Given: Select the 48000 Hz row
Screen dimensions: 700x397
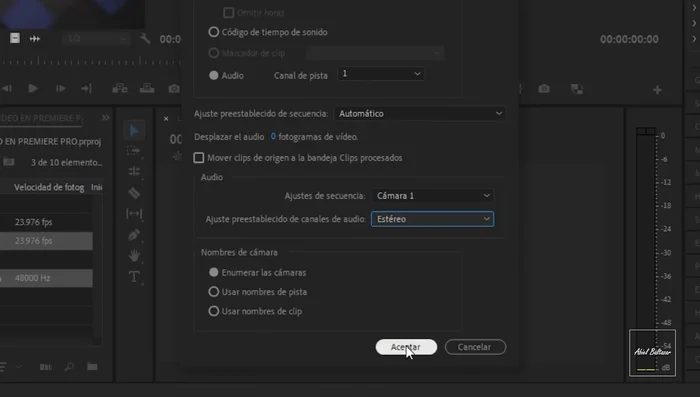Looking at the screenshot, I should 46,278.
